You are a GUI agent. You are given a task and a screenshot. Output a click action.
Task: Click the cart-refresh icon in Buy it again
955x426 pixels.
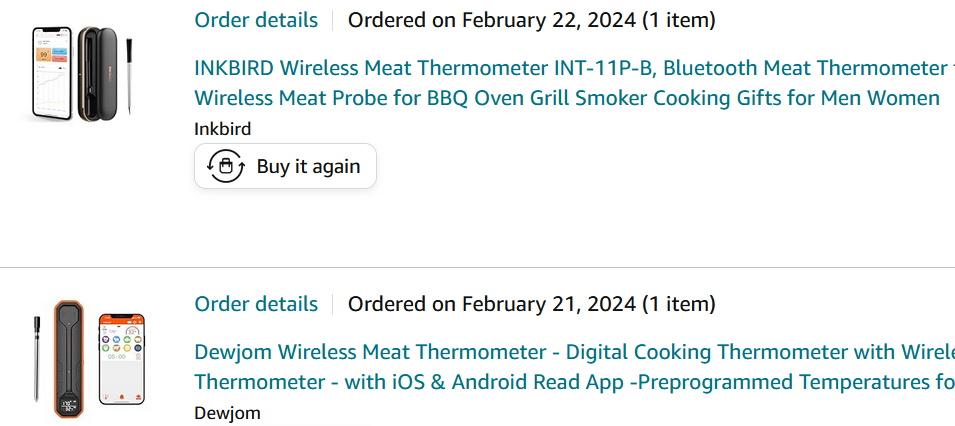pyautogui.click(x=226, y=166)
